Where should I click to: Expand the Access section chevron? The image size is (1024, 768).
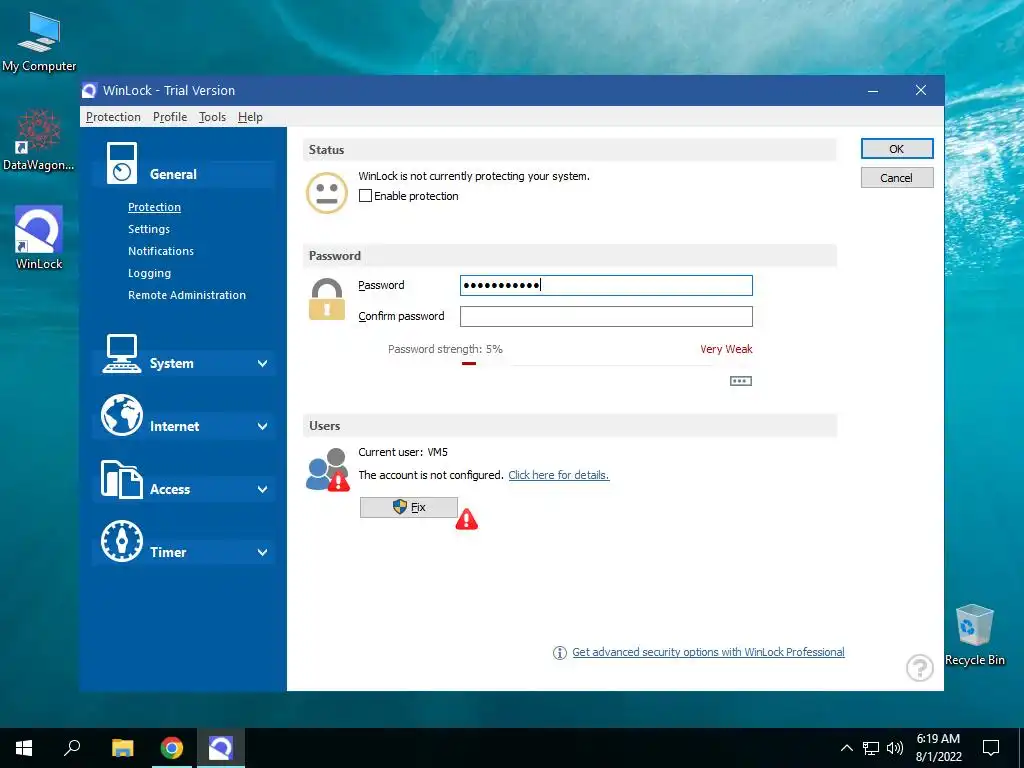click(263, 490)
